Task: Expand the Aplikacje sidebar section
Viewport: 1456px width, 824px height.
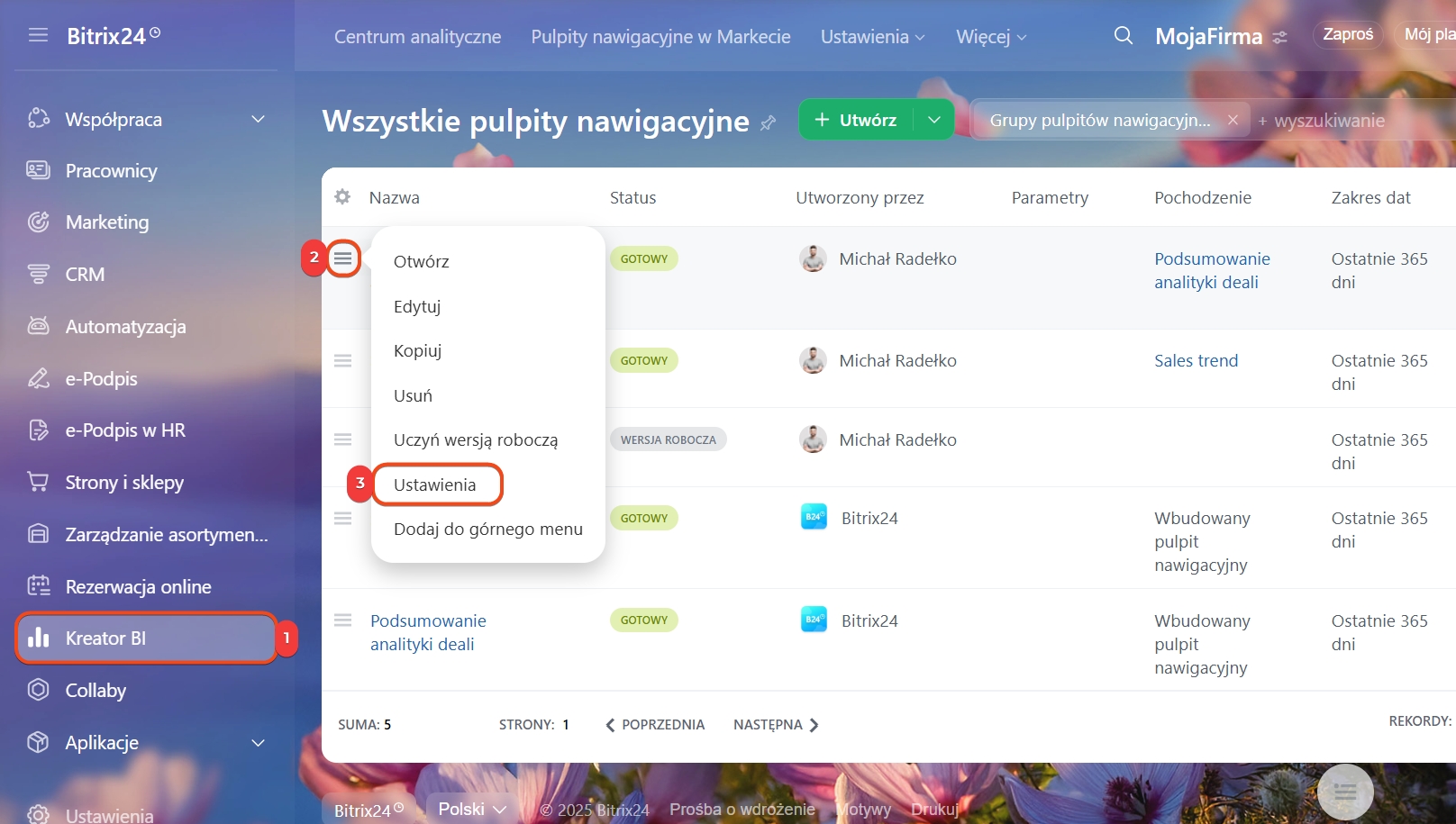Action: 258,743
